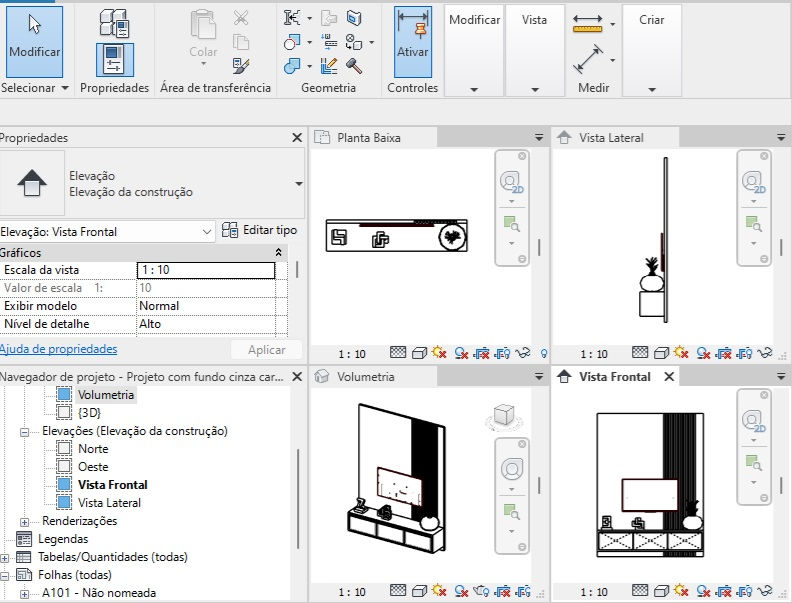This screenshot has width=792, height=603.
Task: Click temporary hide/isolate glasses in Vista Frontal bar
Action: (x=765, y=590)
